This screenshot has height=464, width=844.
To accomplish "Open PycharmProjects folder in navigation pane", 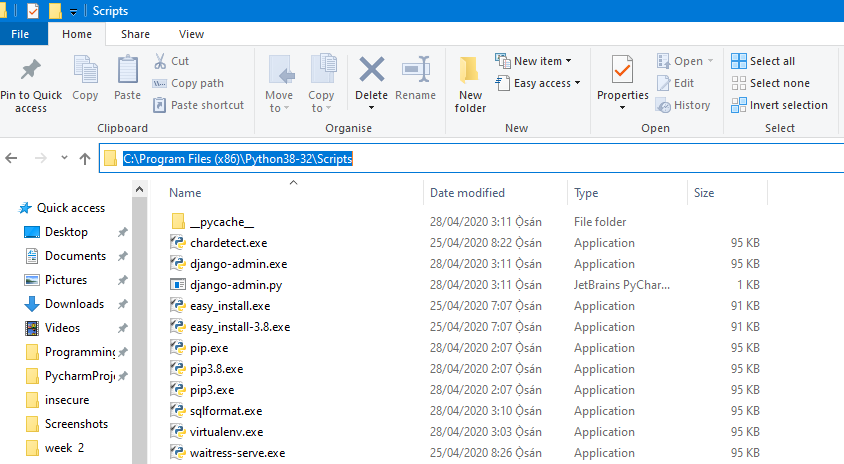I will pyautogui.click(x=71, y=376).
